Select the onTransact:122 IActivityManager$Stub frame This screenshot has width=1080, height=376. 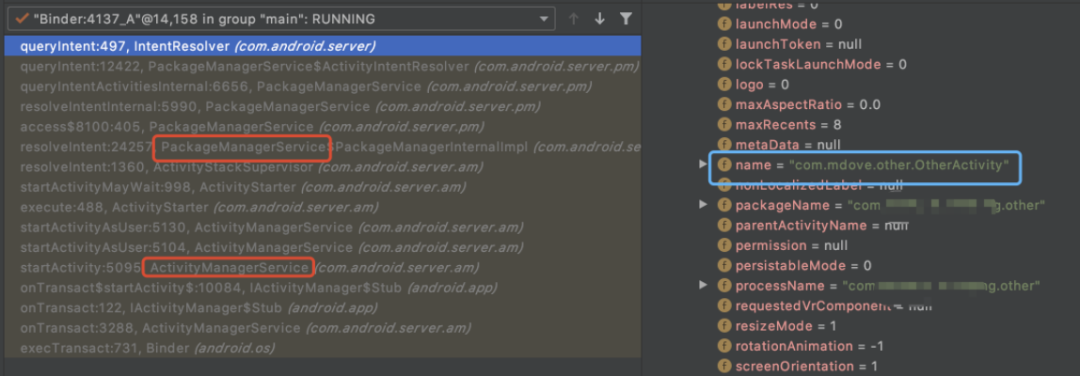point(321,307)
